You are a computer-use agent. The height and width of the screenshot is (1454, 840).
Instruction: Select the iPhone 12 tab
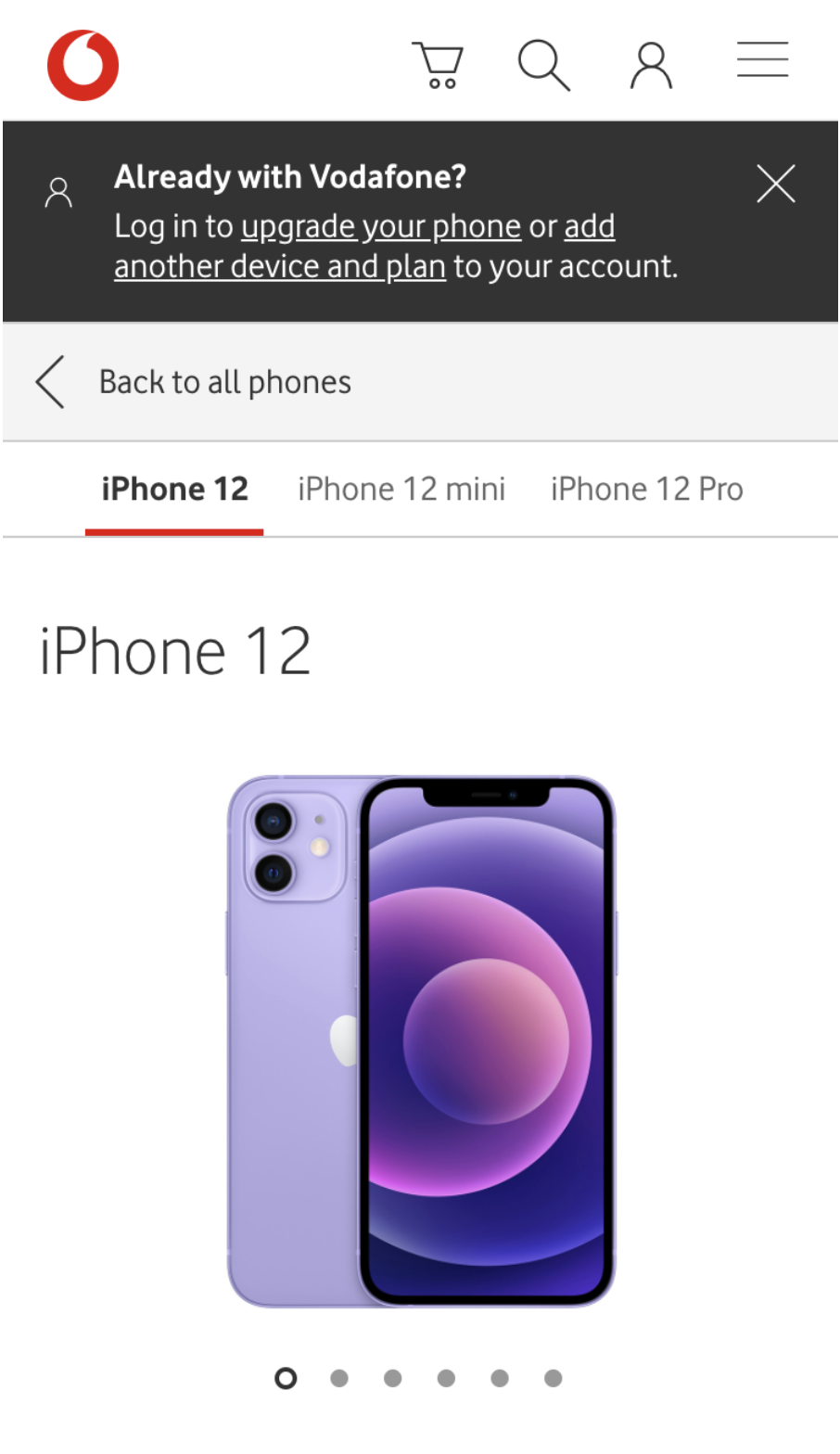pos(175,489)
